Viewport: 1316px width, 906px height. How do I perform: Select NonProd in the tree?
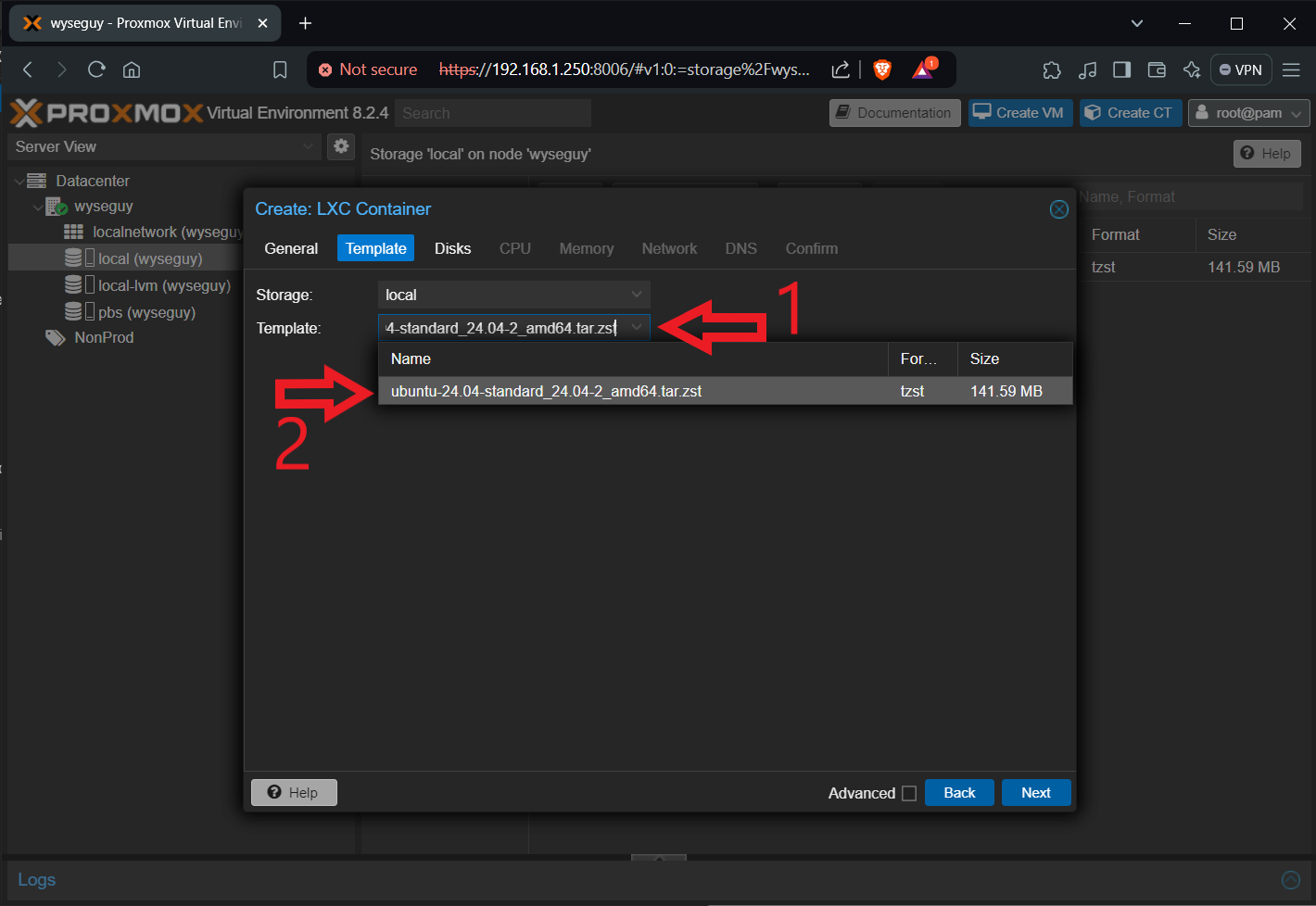click(x=104, y=337)
